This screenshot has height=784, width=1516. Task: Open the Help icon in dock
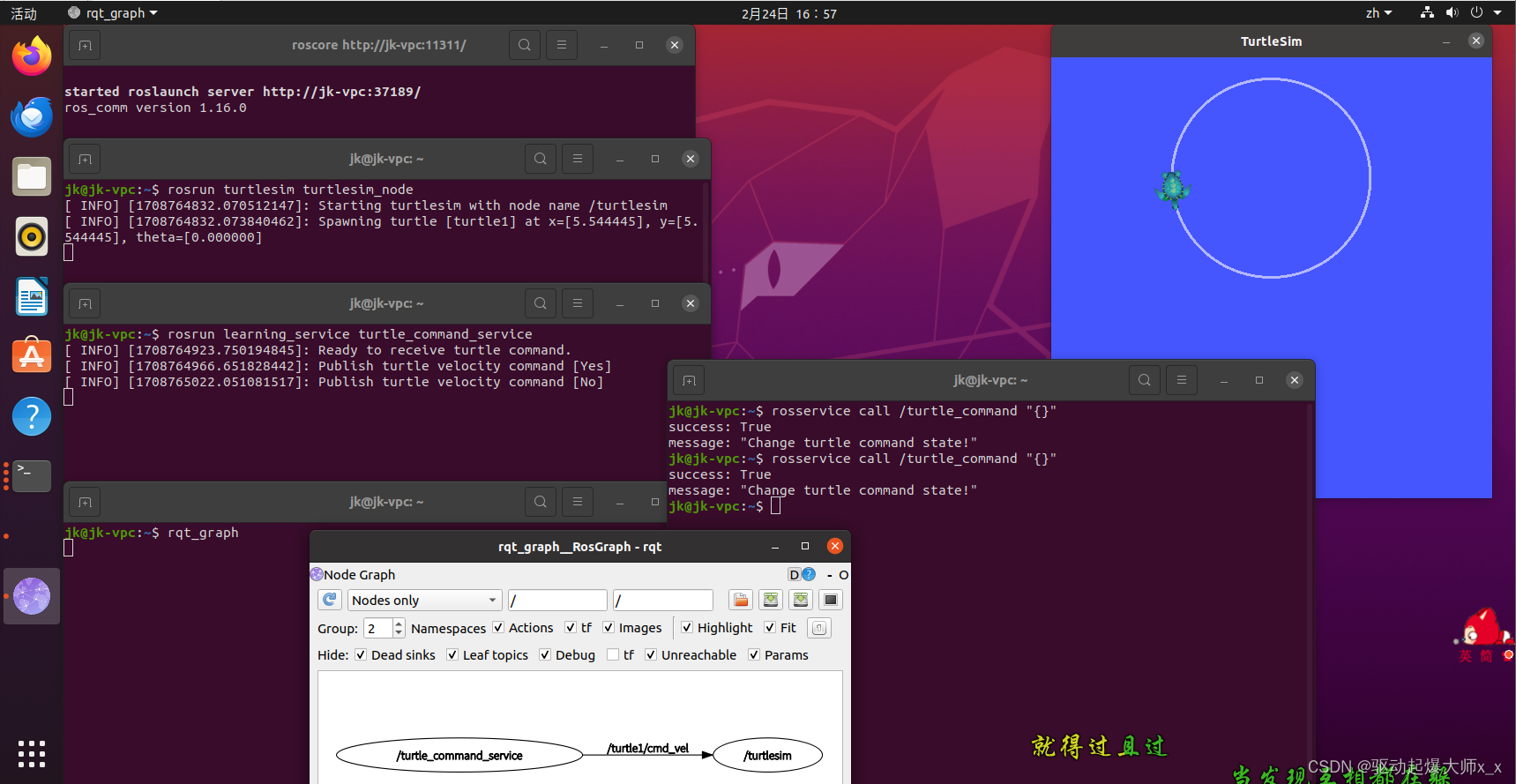(32, 415)
